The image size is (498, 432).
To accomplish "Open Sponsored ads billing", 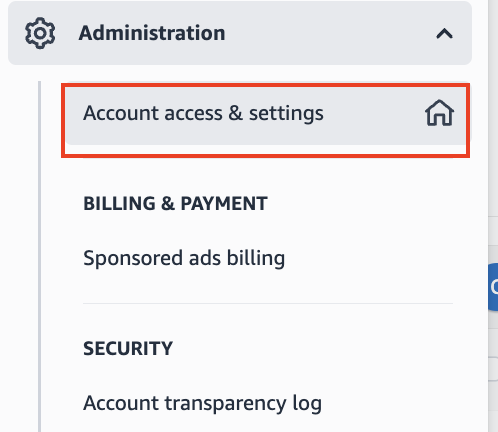I will point(184,258).
